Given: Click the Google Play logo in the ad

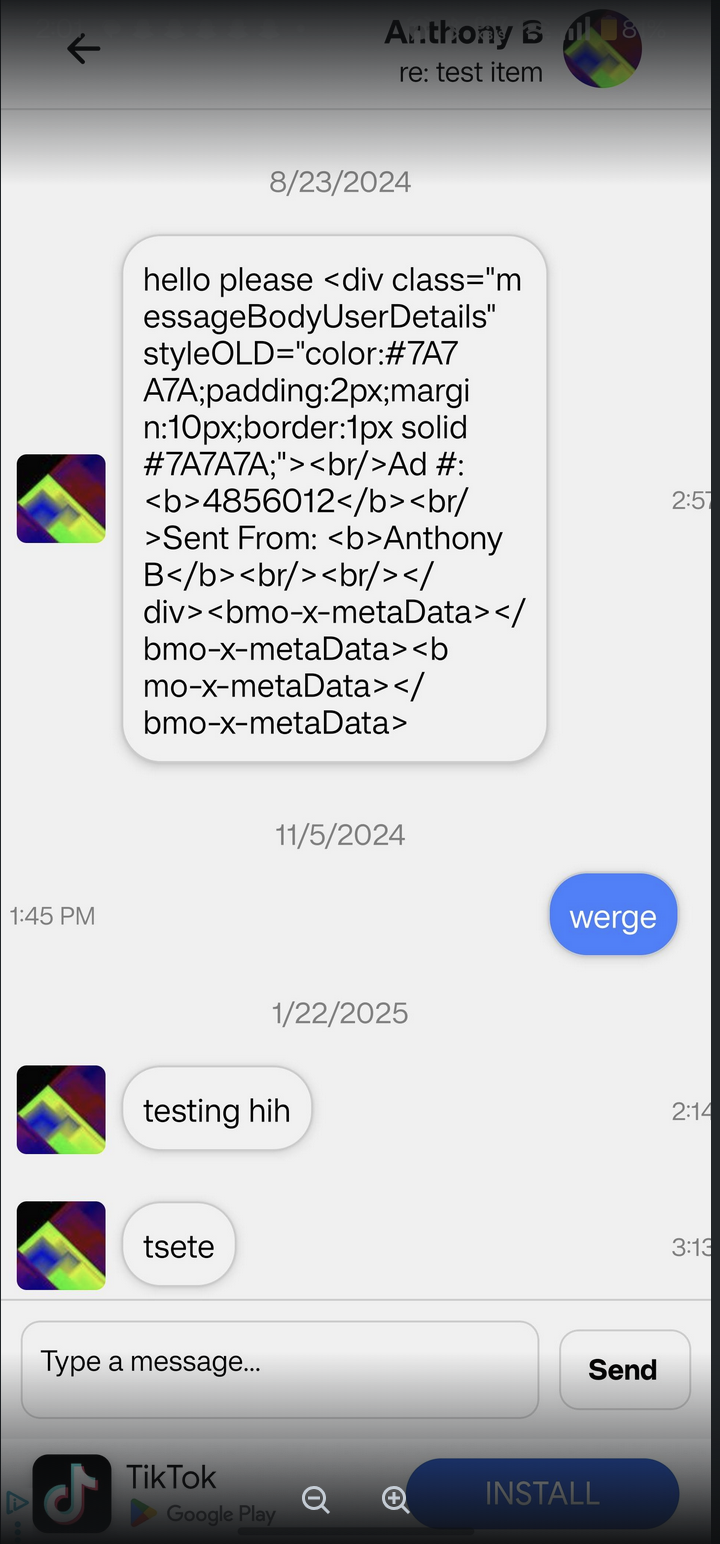Looking at the screenshot, I should (145, 1514).
